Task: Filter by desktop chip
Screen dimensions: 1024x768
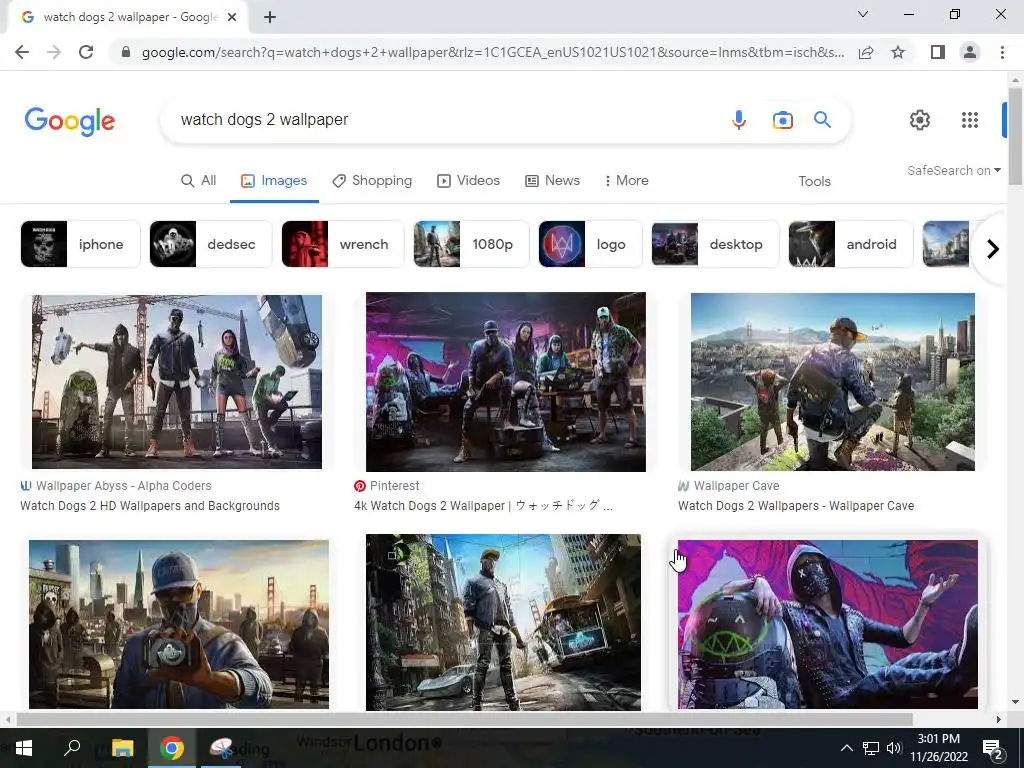Action: click(x=715, y=244)
